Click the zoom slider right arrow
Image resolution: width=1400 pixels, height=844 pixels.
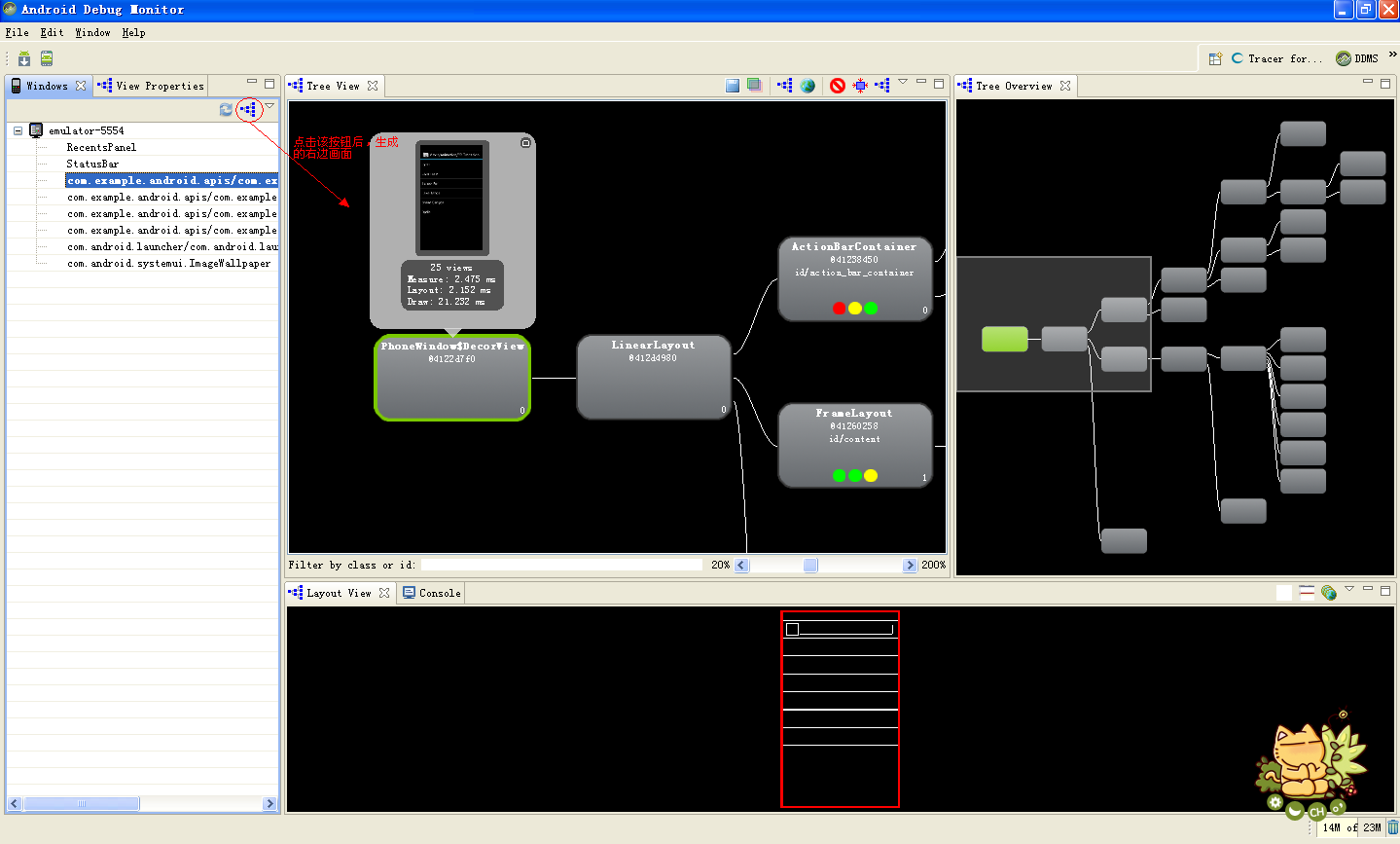click(910, 565)
